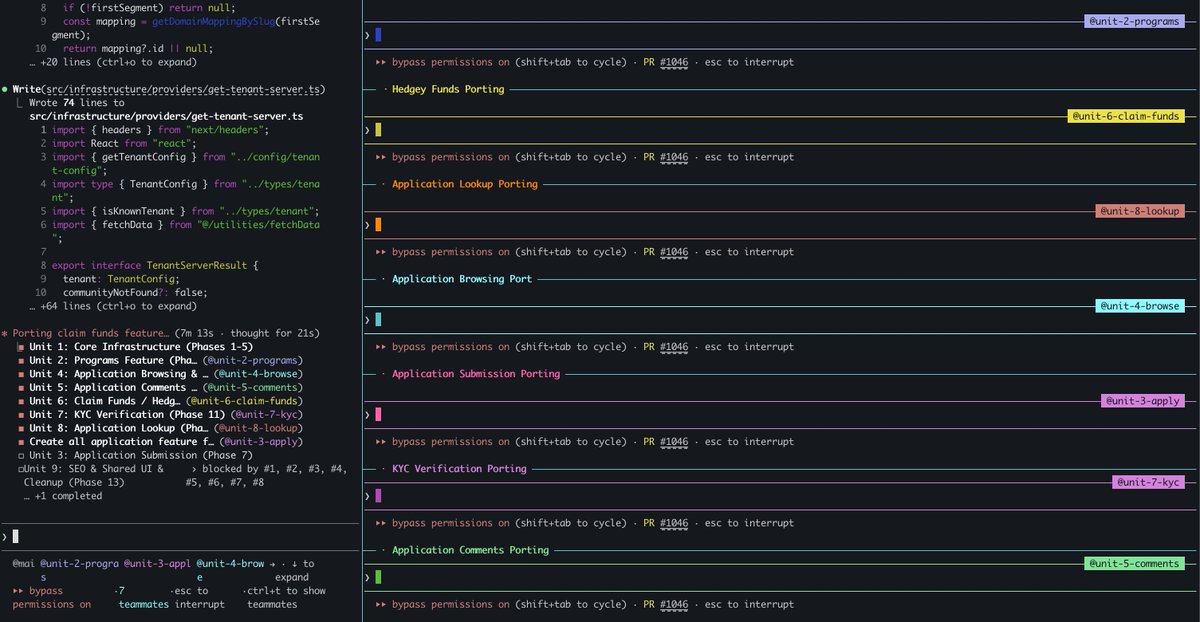The width and height of the screenshot is (1200, 622).
Task: Click the bullet icon before Write get-tenant-server.ts
Action: coord(6,89)
